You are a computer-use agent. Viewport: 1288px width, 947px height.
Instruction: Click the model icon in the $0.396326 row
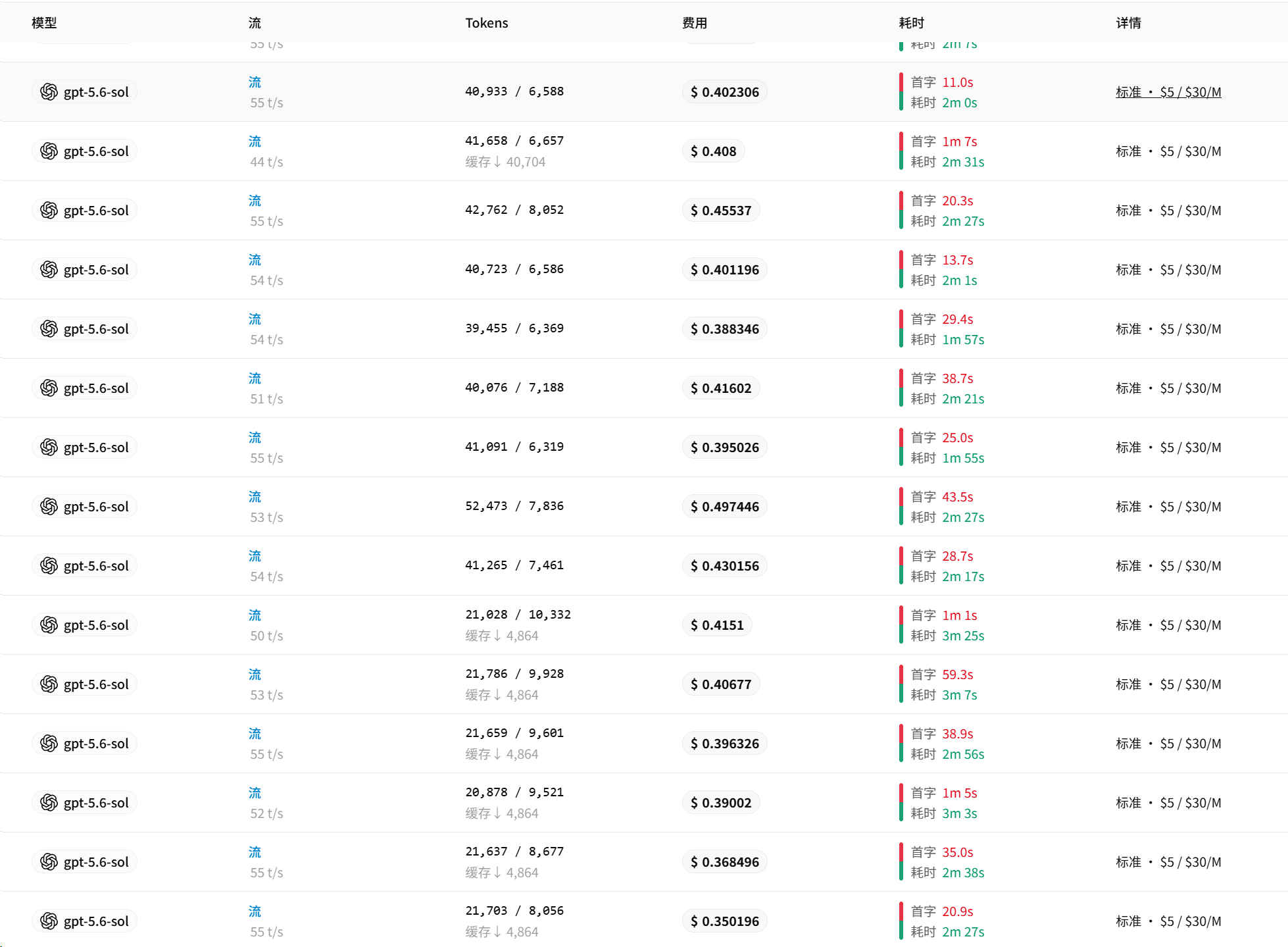pyautogui.click(x=49, y=744)
